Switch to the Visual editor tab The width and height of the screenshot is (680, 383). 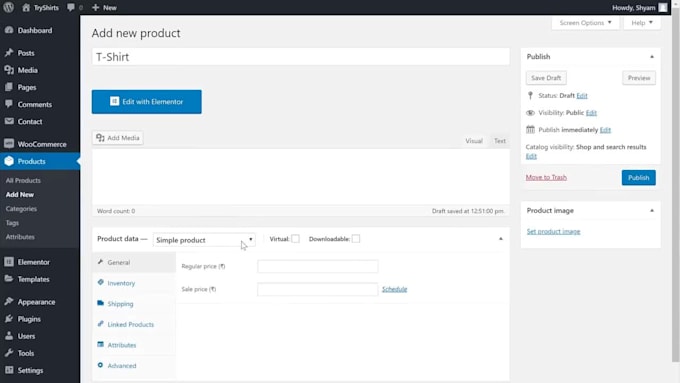pos(474,141)
